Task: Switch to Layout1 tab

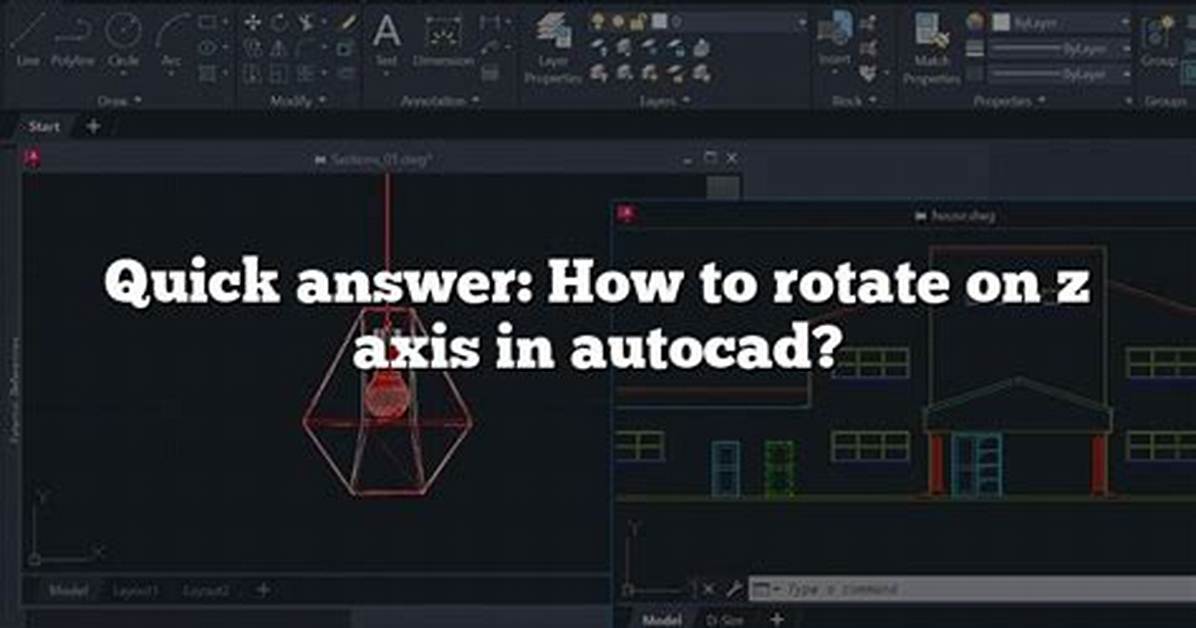Action: click(x=136, y=591)
